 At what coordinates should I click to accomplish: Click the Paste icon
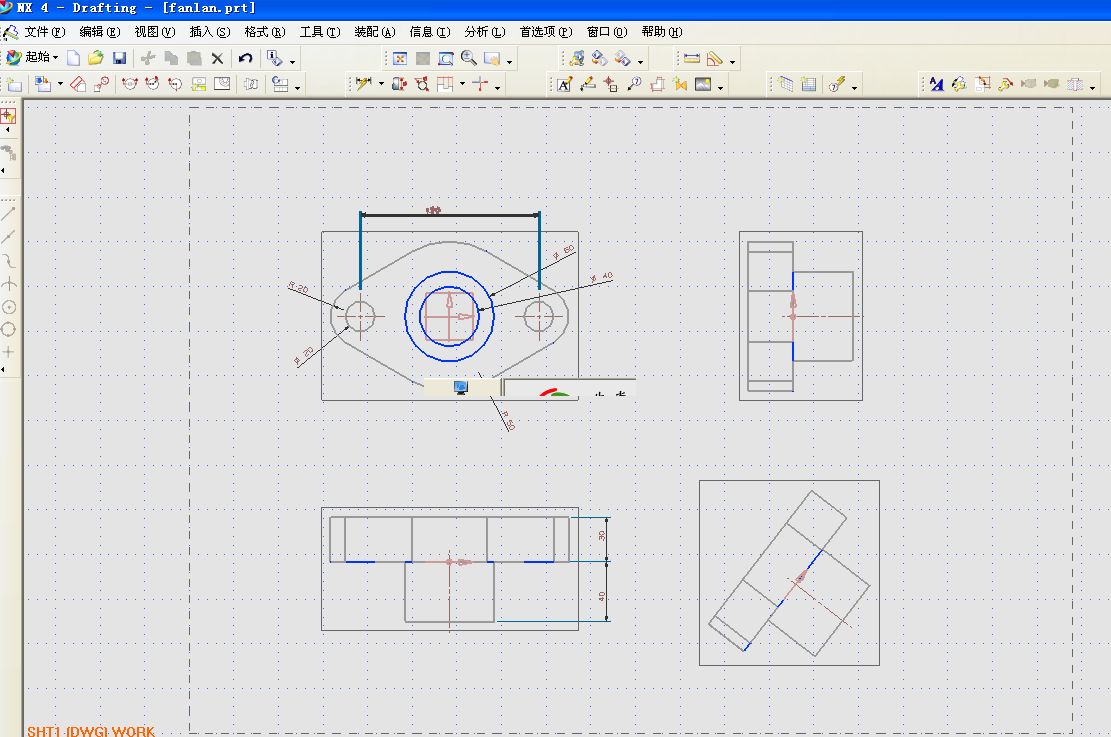click(x=194, y=58)
